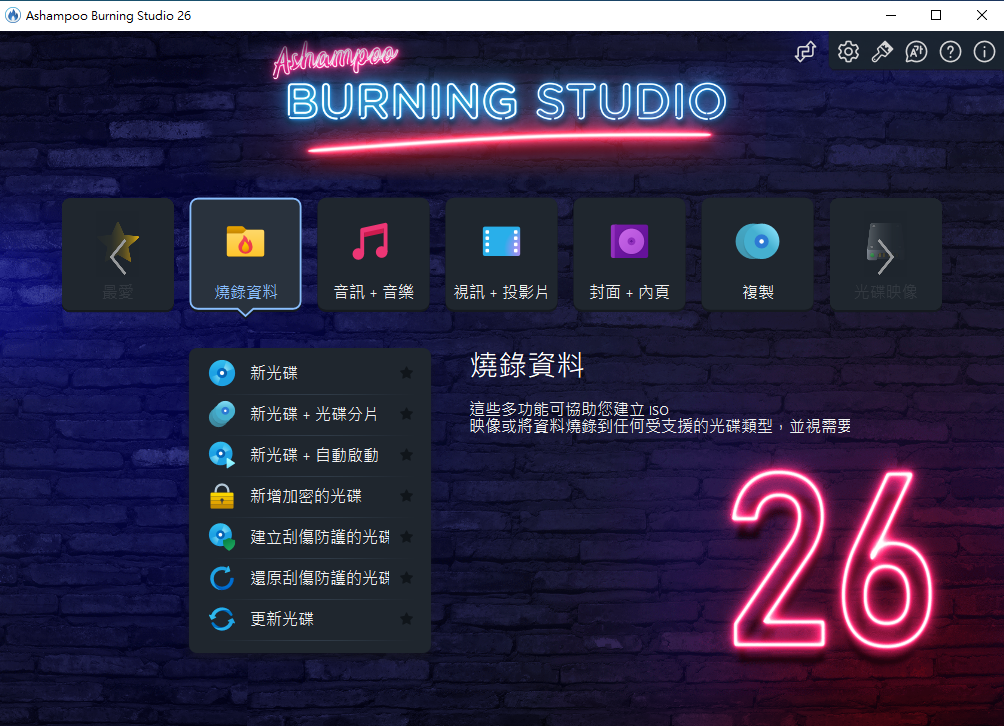Click the blue disc icon beside 新光碟

click(x=222, y=373)
